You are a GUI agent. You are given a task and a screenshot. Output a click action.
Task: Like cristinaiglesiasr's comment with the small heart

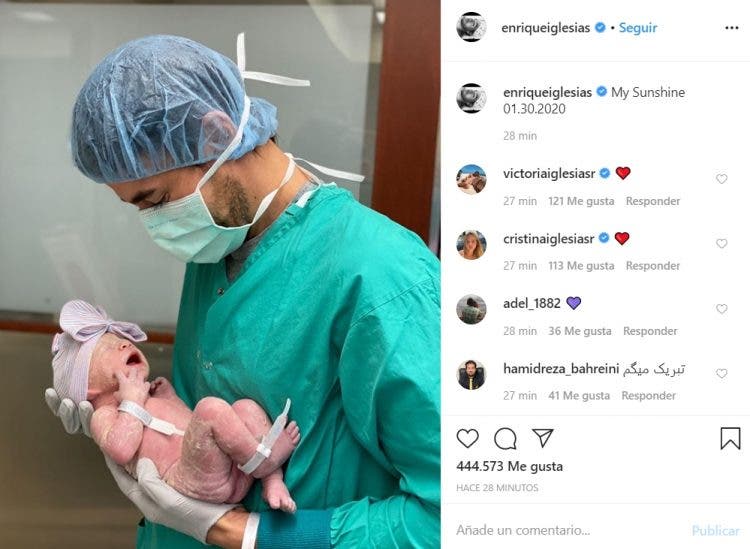coord(721,243)
